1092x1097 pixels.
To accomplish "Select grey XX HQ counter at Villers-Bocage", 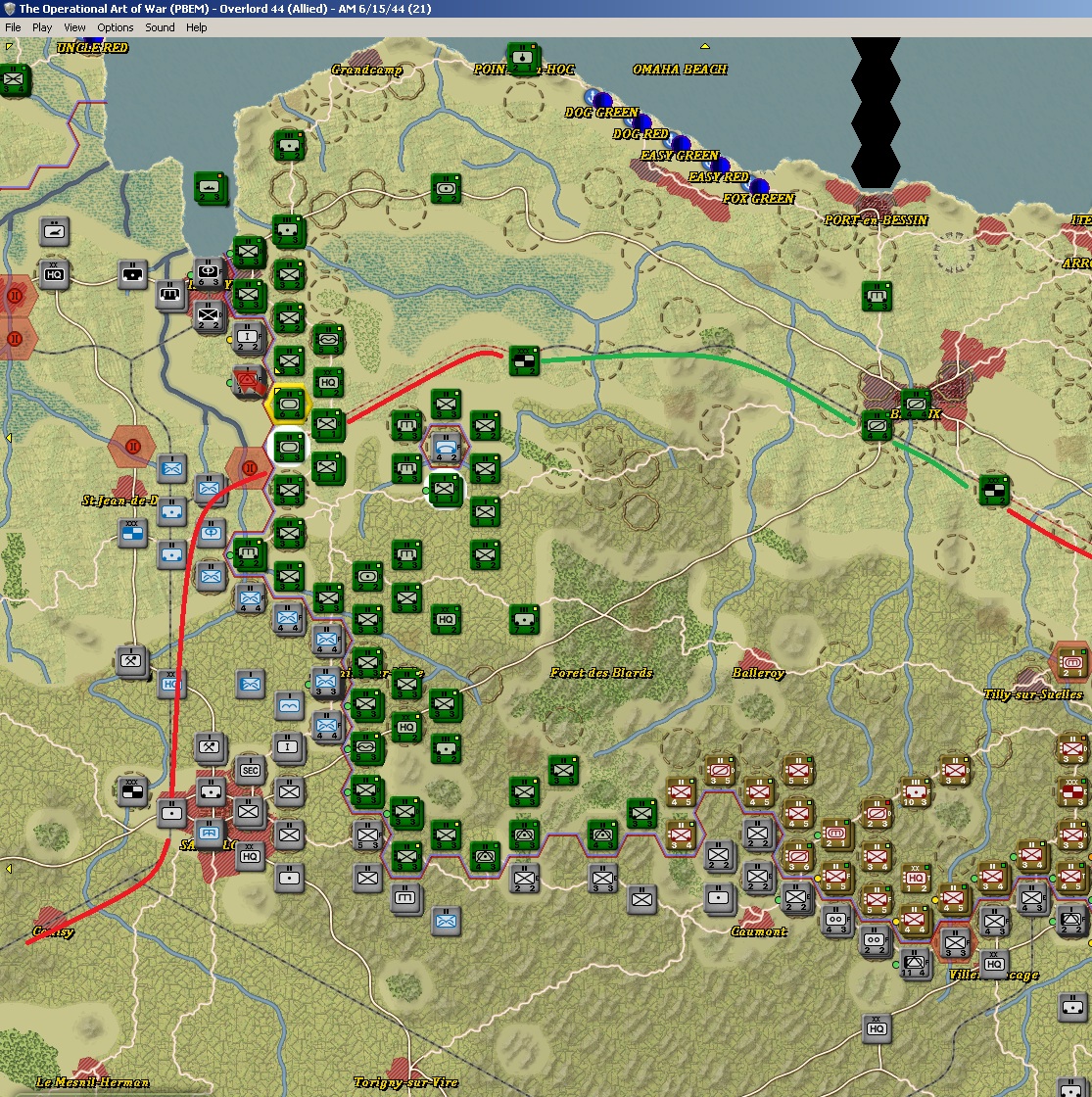I will [995, 965].
